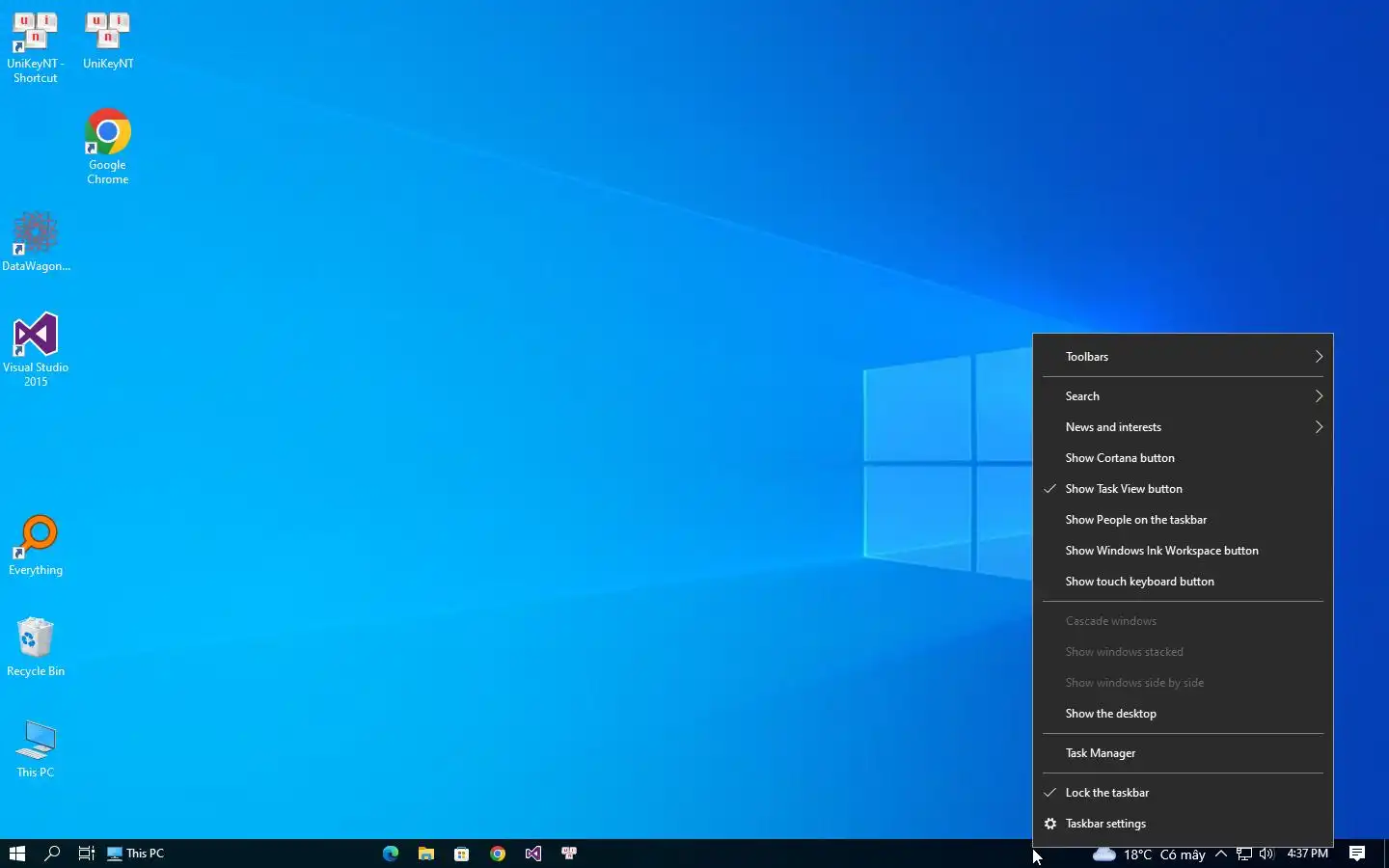
Task: Click the Show desktop sliver at taskbar end
Action: (x=1386, y=854)
